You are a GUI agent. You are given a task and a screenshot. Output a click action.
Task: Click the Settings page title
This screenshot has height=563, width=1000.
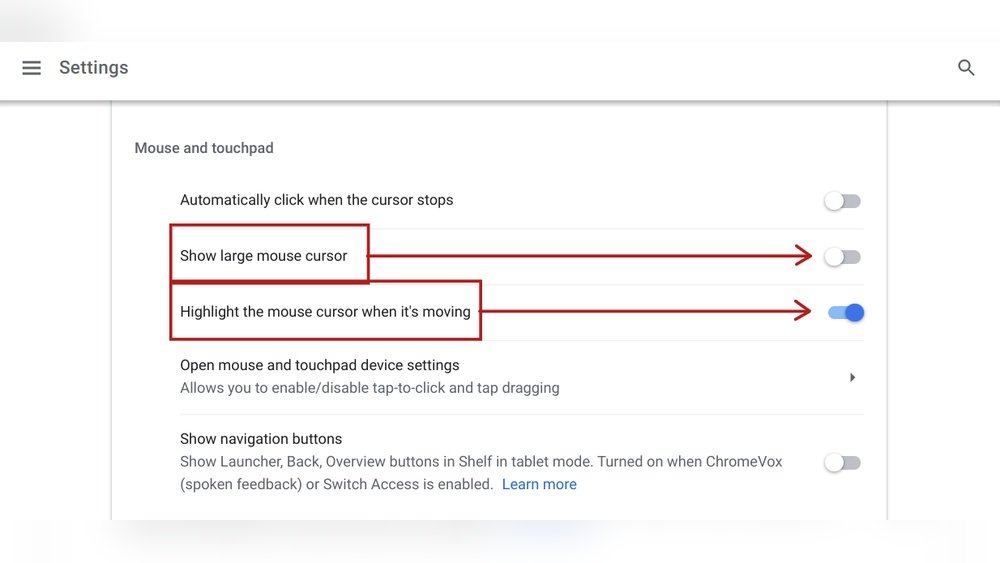94,68
